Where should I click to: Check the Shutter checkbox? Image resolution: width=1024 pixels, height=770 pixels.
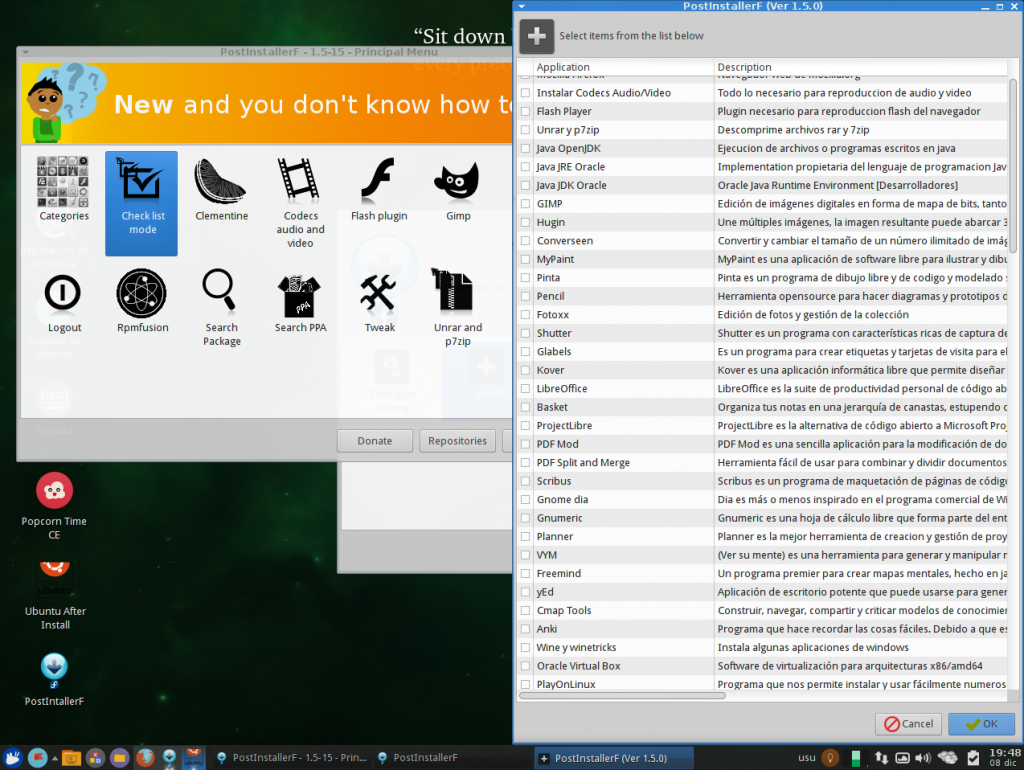pyautogui.click(x=526, y=333)
